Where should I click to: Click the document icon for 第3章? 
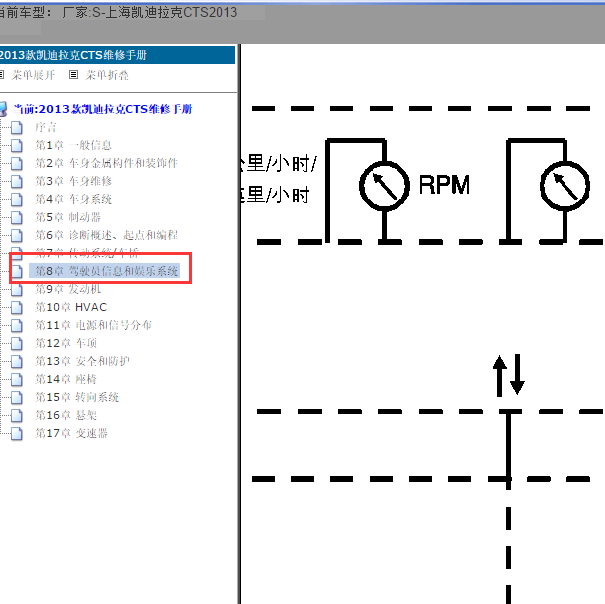(17, 181)
